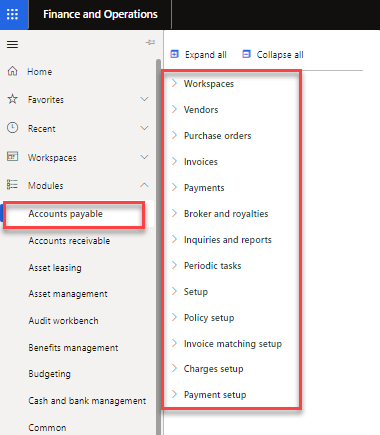Expand the Periodic tasks chevron
Image resolution: width=380 pixels, height=435 pixels.
(x=174, y=265)
